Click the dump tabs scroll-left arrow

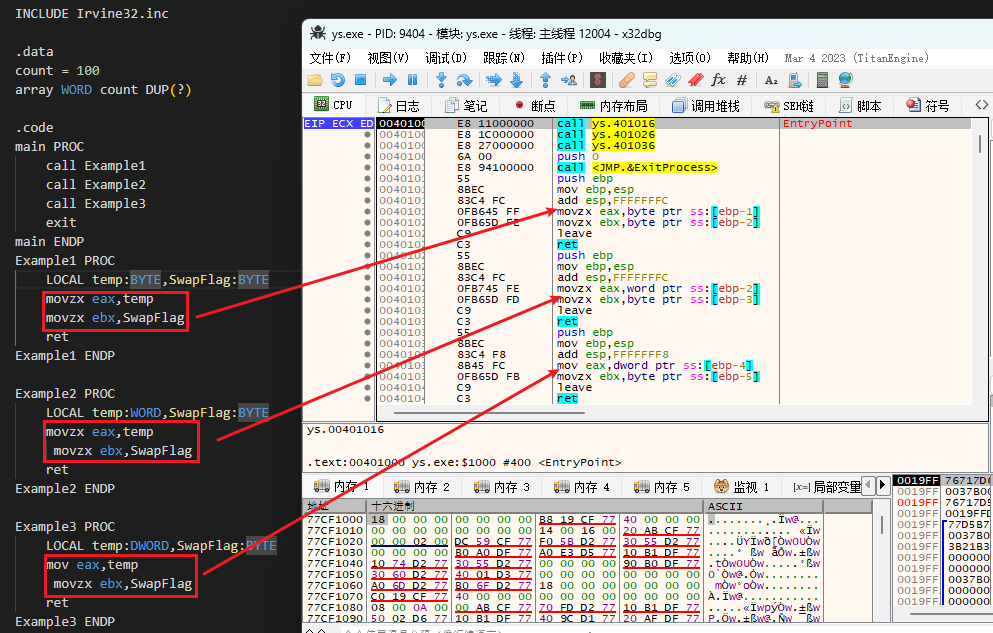coord(868,486)
